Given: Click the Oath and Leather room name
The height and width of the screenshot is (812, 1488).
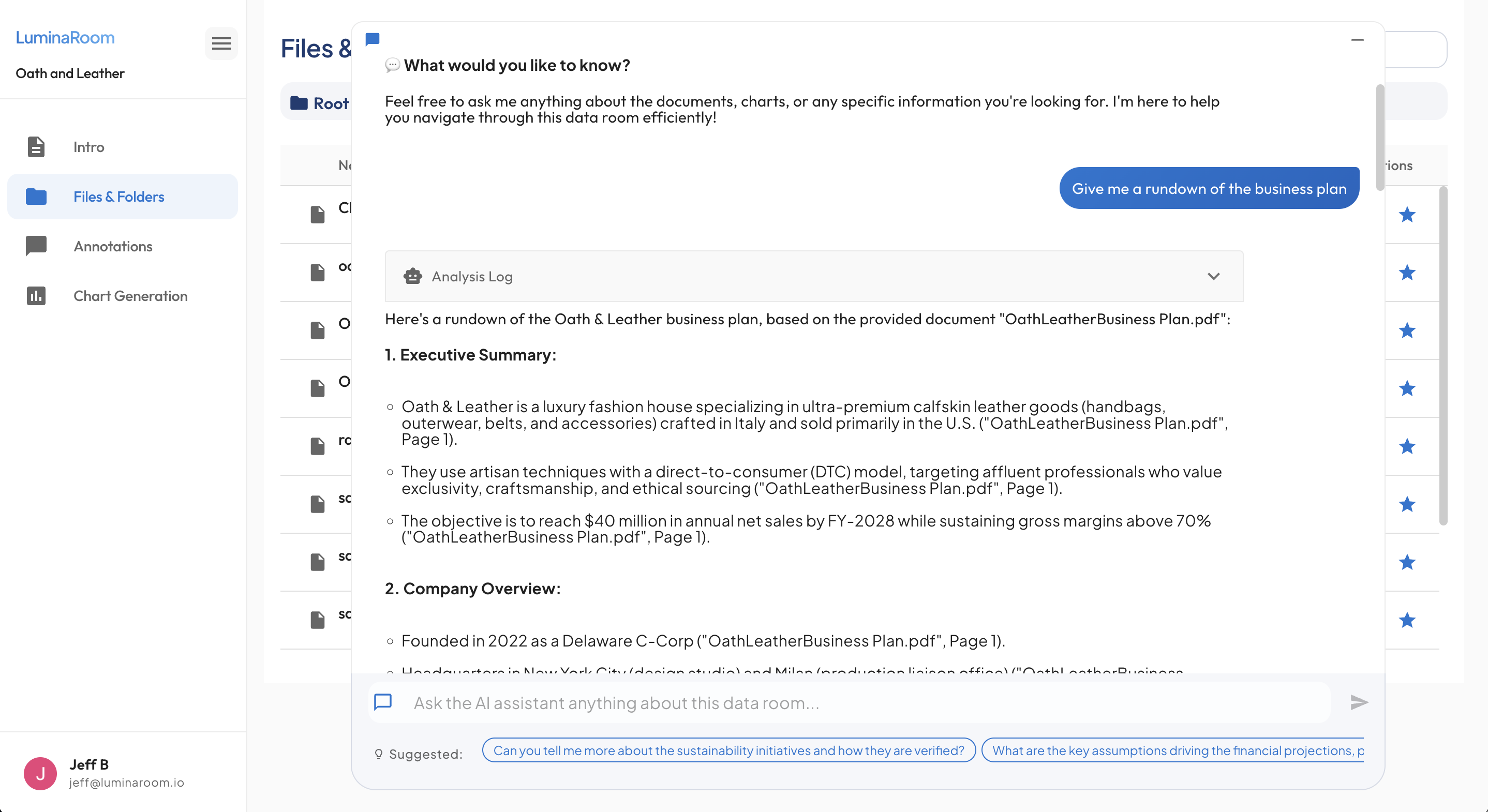Looking at the screenshot, I should pyautogui.click(x=70, y=73).
